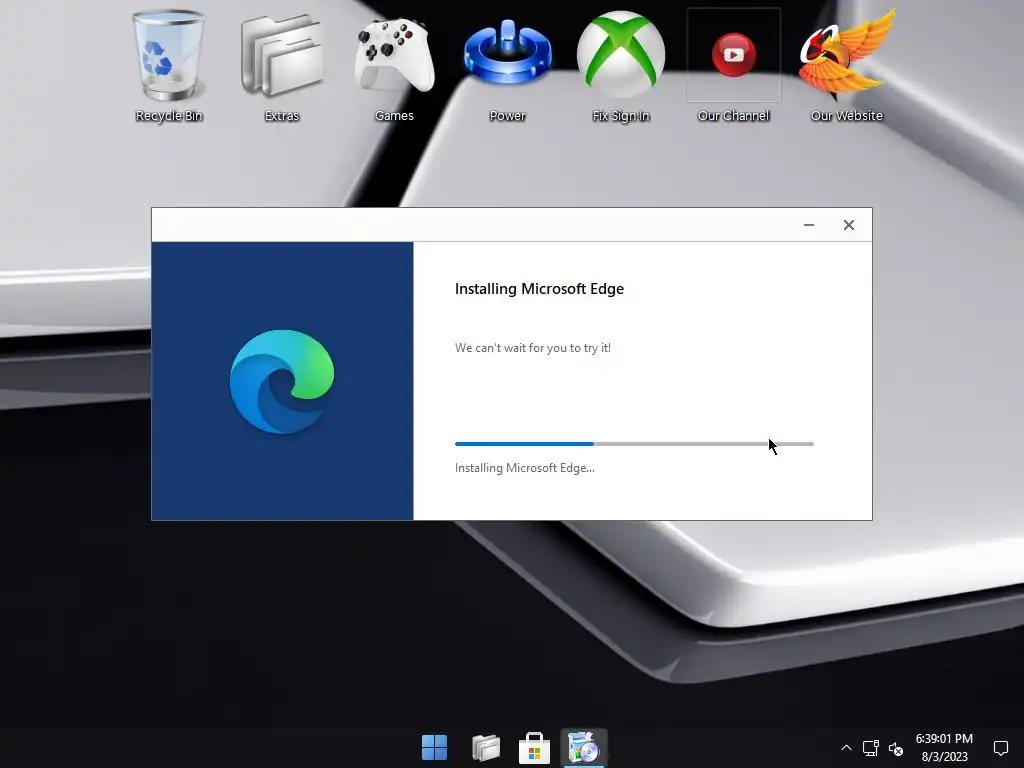Close the Edge installer window
This screenshot has height=768, width=1024.
(x=849, y=225)
